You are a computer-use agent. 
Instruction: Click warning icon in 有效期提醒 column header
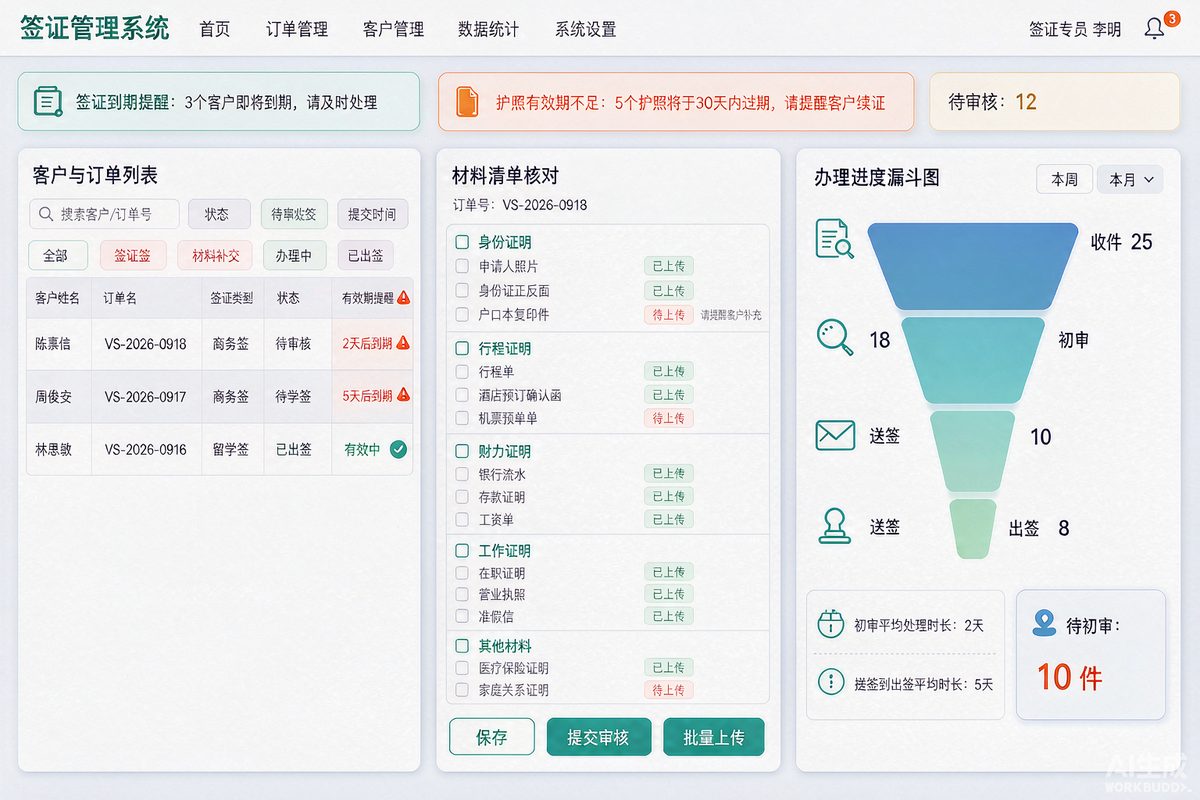tap(403, 297)
